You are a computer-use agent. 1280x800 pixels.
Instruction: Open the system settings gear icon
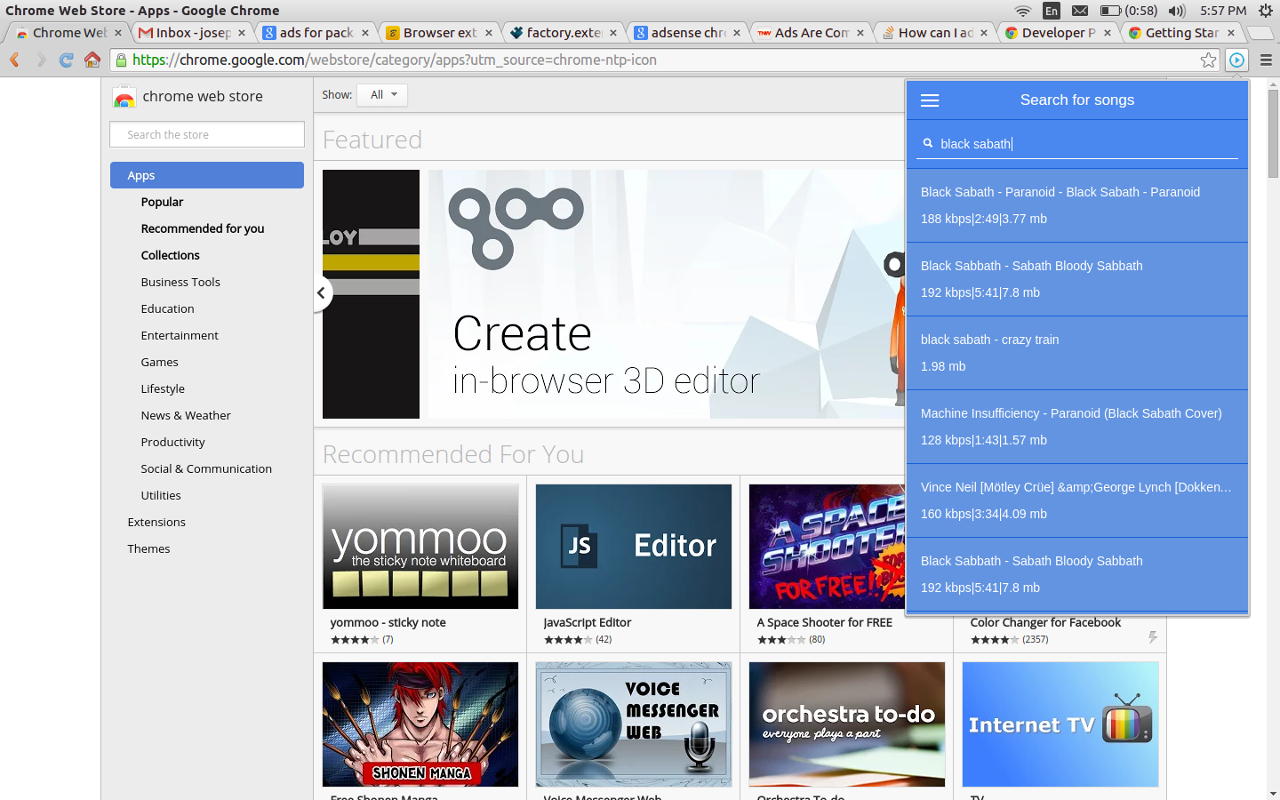[1265, 11]
